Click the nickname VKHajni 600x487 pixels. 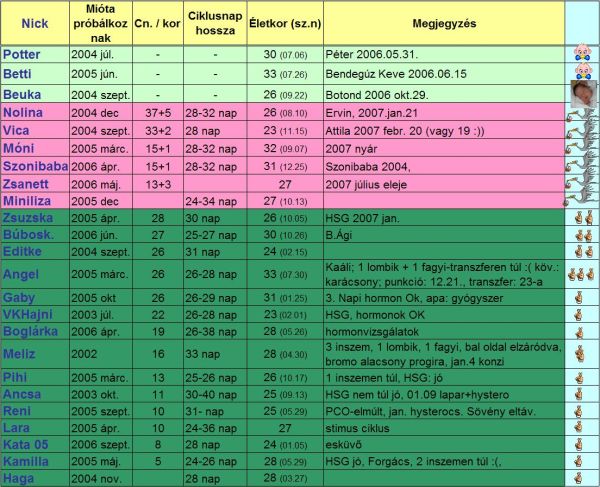coord(30,315)
